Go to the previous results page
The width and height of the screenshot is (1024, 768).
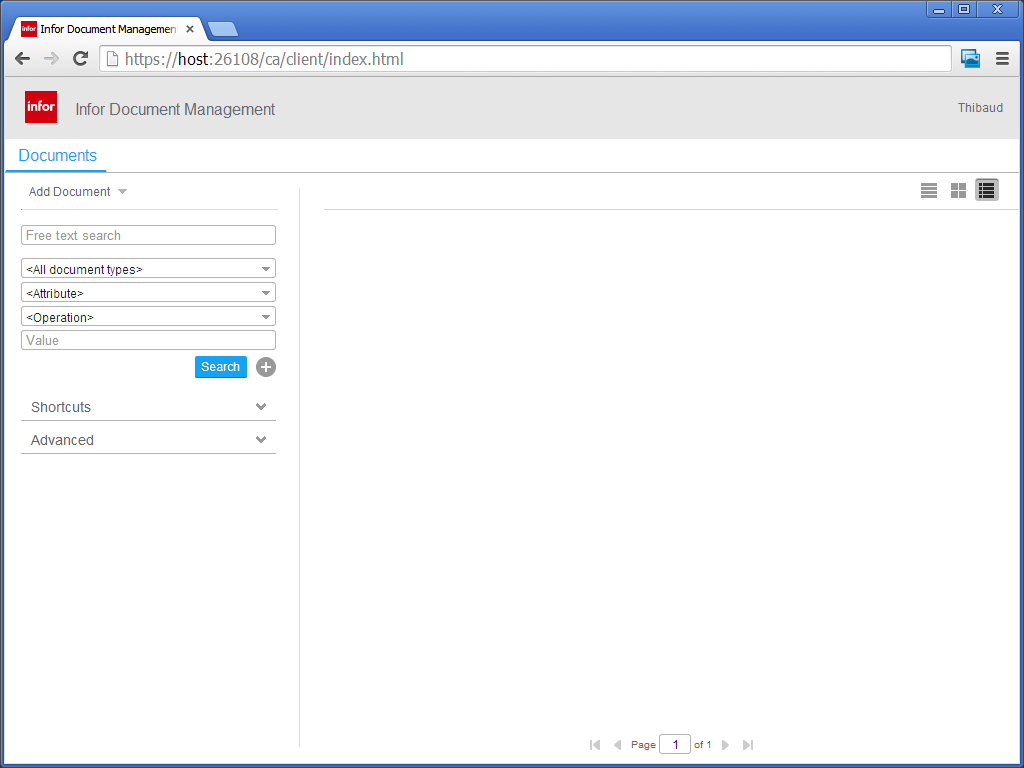pos(617,745)
